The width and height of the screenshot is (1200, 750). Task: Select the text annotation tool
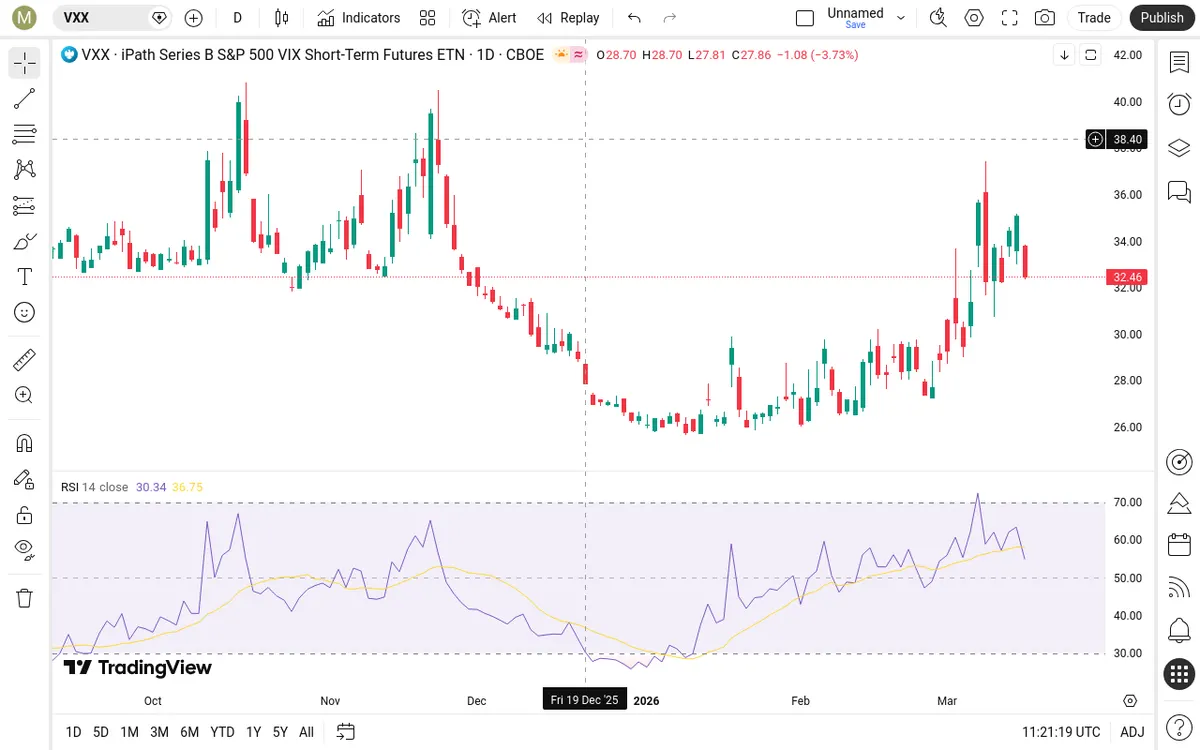click(25, 277)
